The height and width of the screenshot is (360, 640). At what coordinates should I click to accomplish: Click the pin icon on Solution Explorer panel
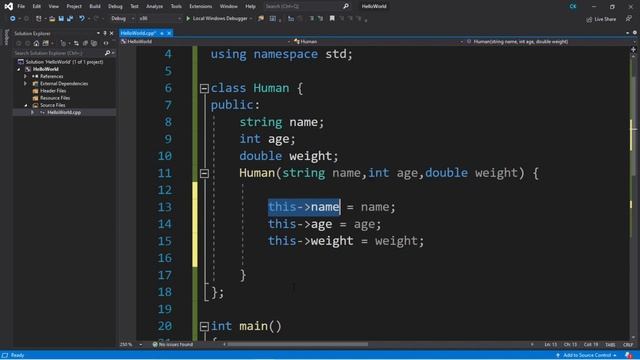(104, 33)
